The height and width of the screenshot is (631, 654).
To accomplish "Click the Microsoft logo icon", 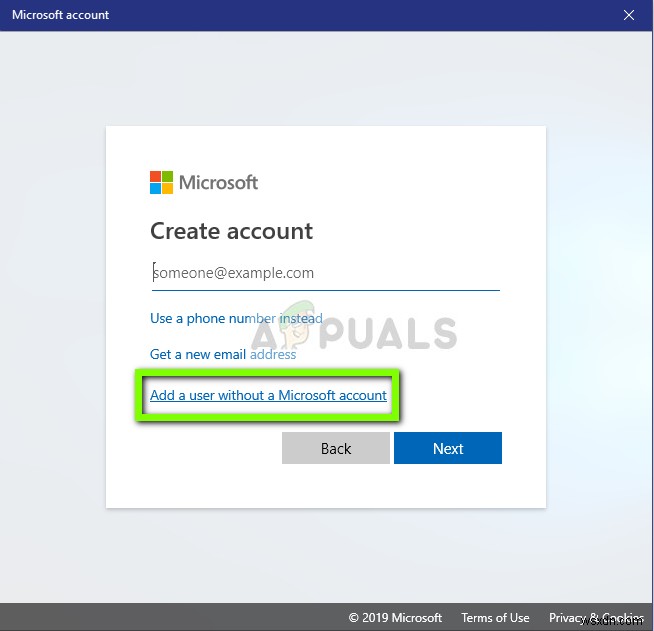I will 161,182.
